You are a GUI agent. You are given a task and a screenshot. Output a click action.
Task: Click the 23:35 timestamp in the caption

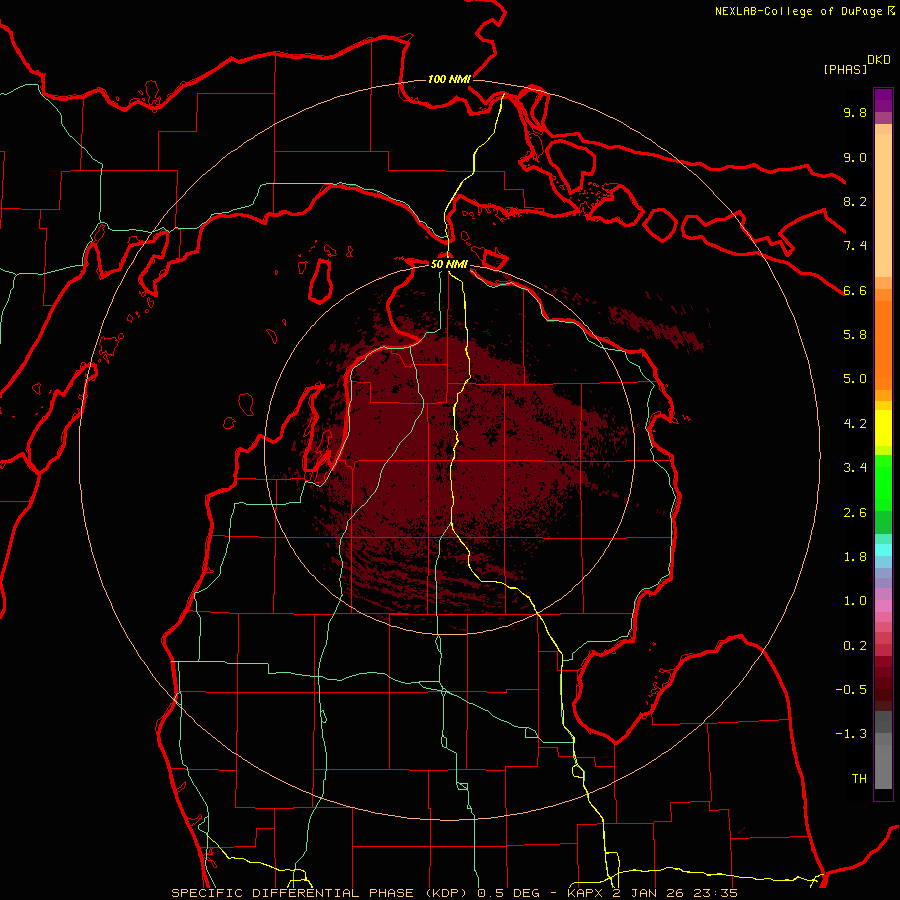[715, 893]
